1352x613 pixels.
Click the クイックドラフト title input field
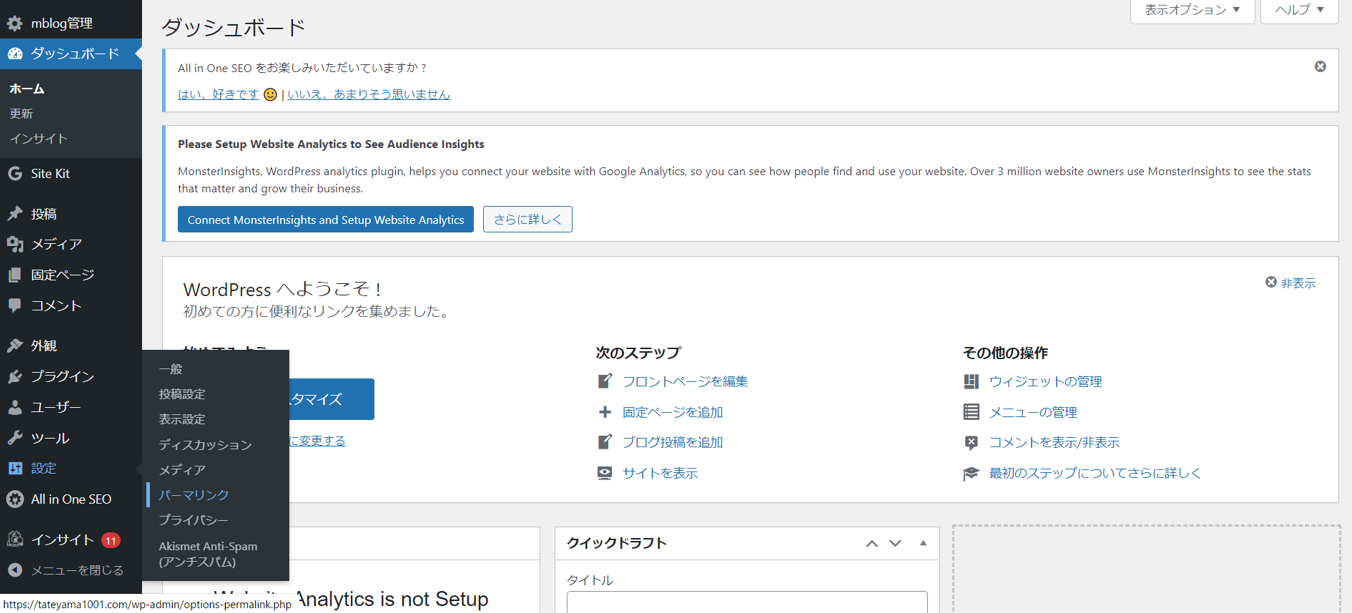(x=746, y=602)
